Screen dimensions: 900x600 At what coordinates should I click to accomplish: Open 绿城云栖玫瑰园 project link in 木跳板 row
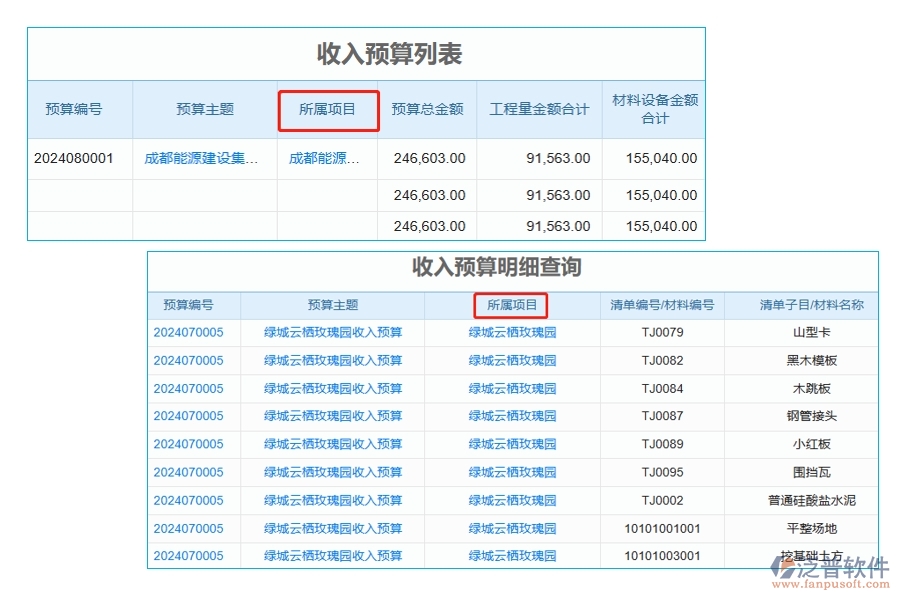(x=514, y=388)
